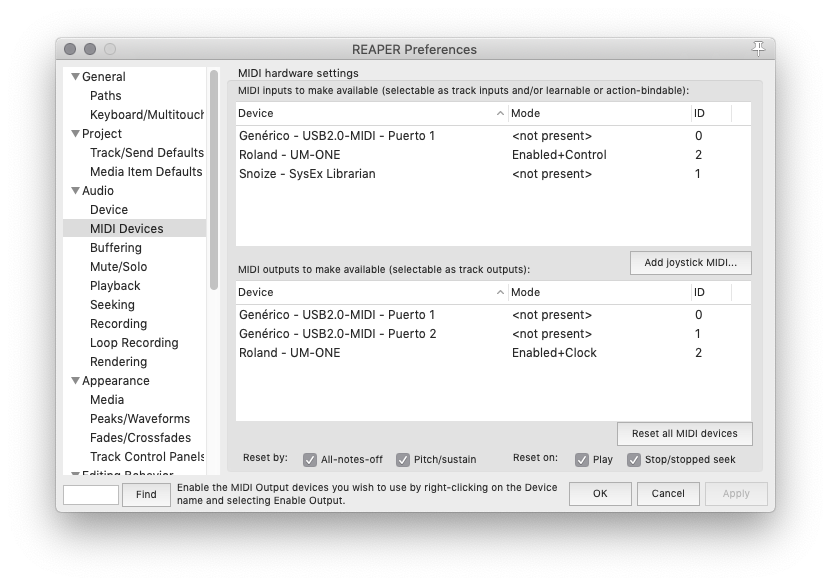The height and width of the screenshot is (586, 831).
Task: Confirm preferences with OK button
Action: click(x=600, y=494)
